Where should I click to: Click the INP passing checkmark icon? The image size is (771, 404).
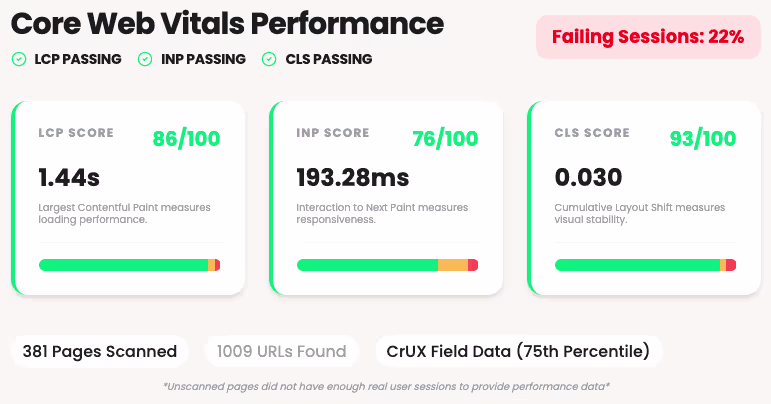tap(145, 59)
